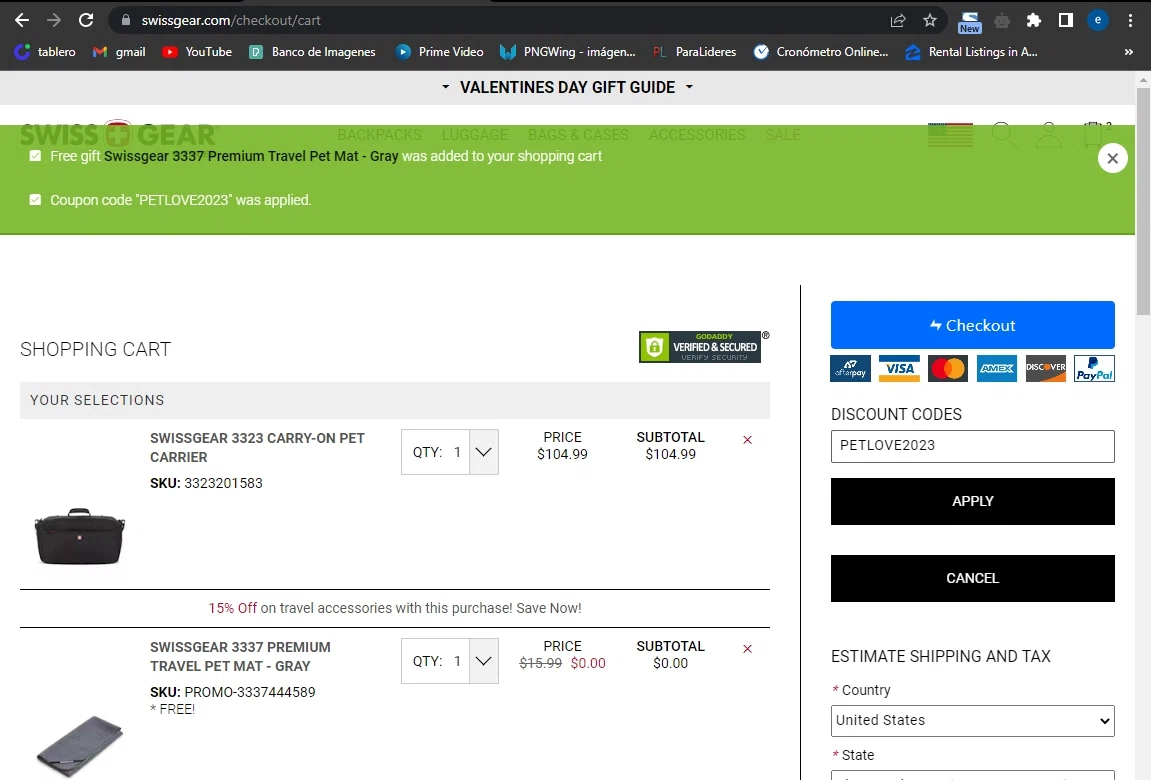
Task: Click the Discover card icon
Action: pos(1045,368)
